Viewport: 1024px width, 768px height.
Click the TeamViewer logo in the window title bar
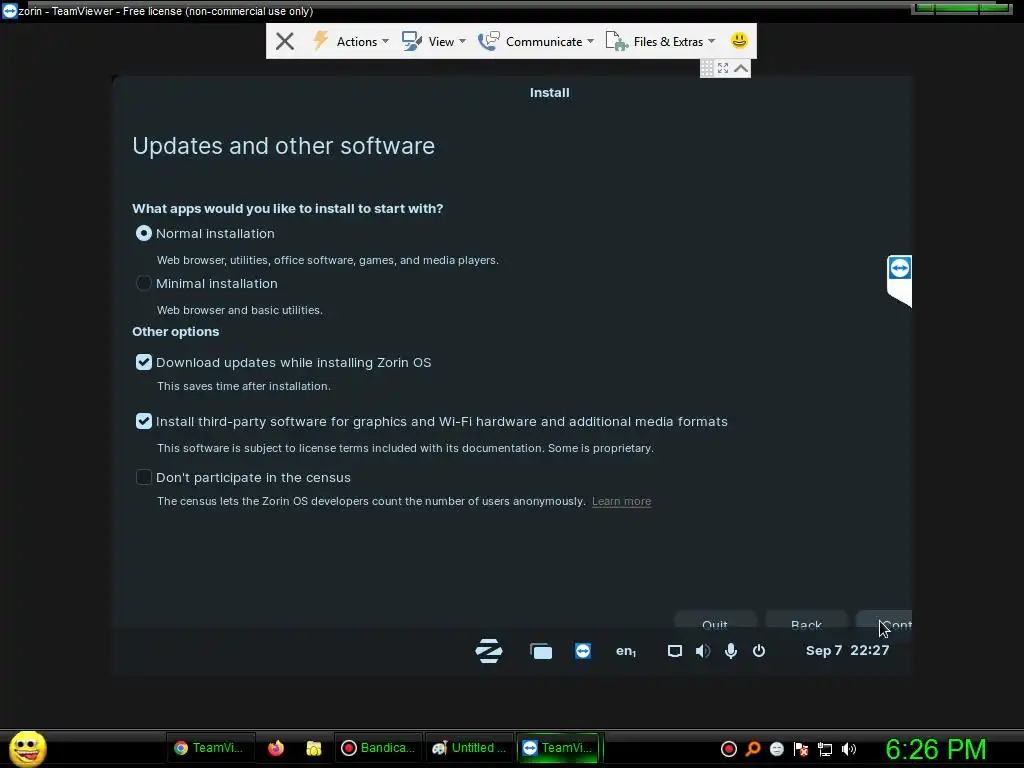coord(9,11)
